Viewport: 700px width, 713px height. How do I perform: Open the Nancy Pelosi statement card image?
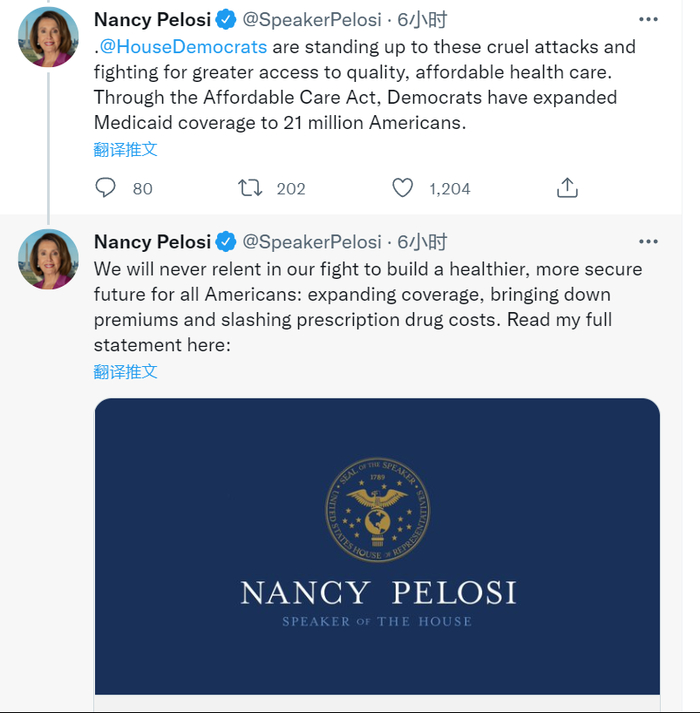click(x=377, y=545)
